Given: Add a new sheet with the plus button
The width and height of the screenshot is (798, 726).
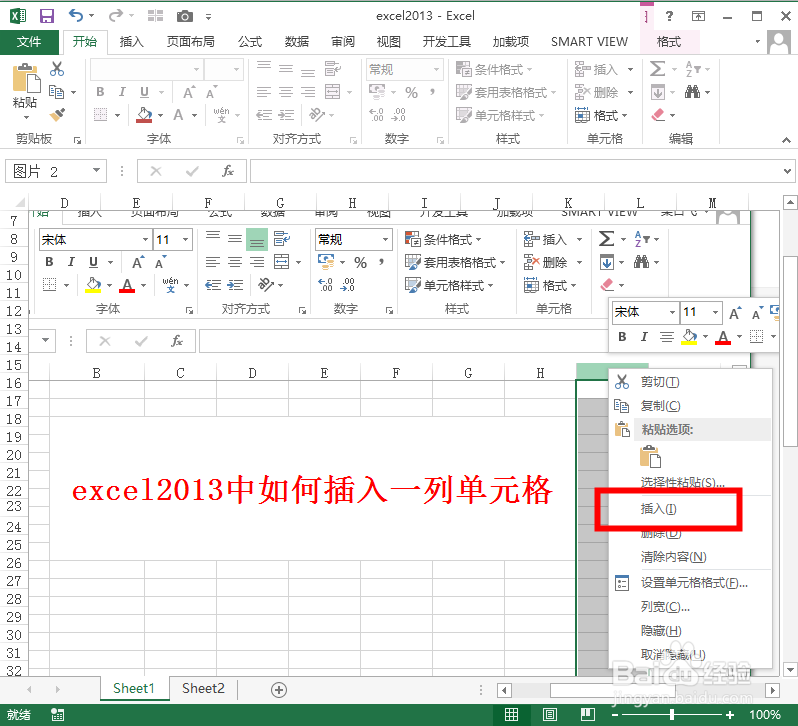Looking at the screenshot, I should [x=279, y=690].
